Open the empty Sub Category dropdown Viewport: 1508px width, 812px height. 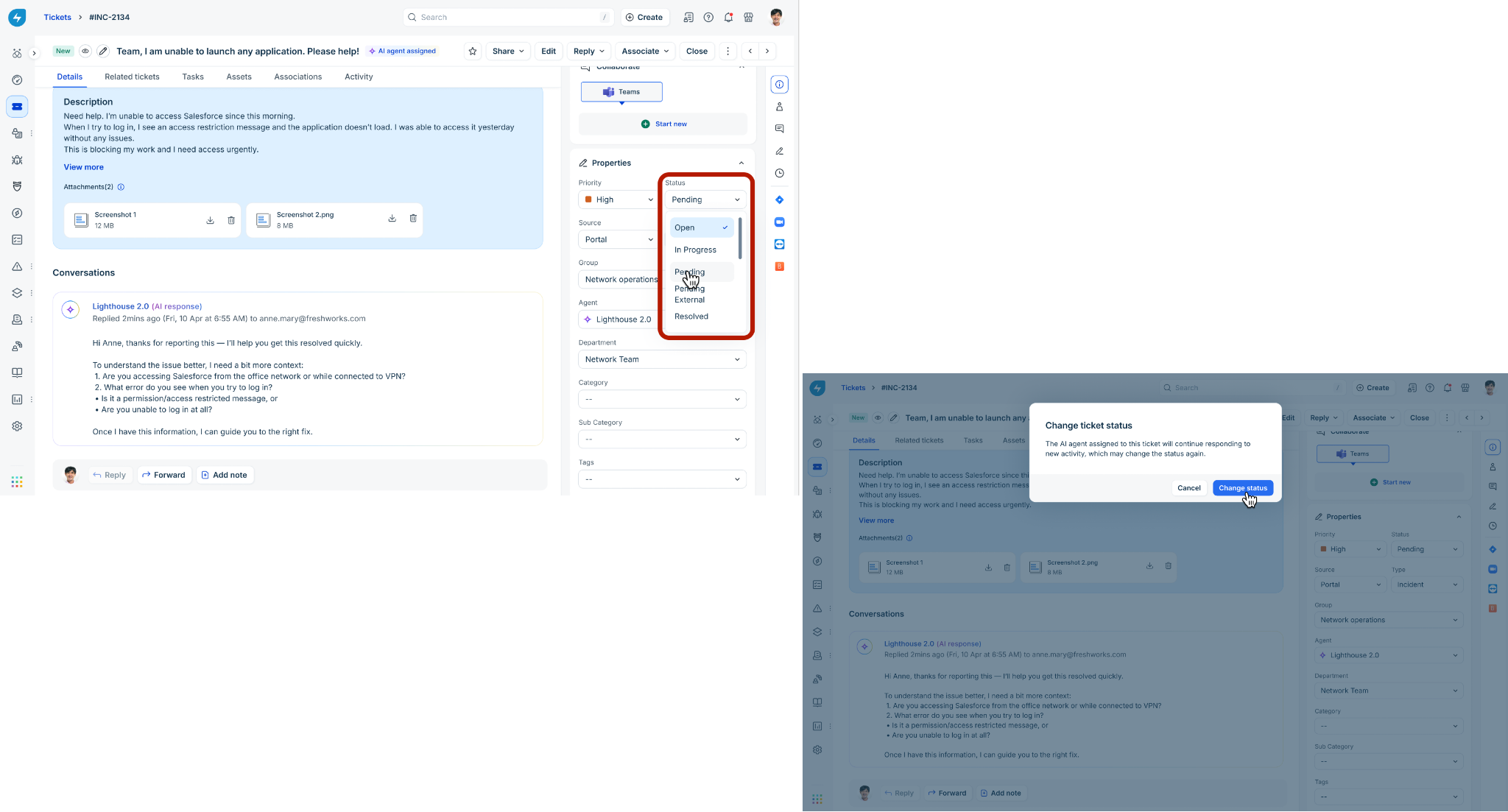coord(662,439)
